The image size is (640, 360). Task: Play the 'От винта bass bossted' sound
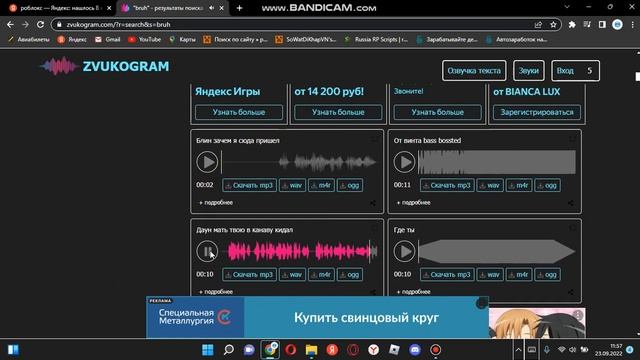click(x=404, y=162)
